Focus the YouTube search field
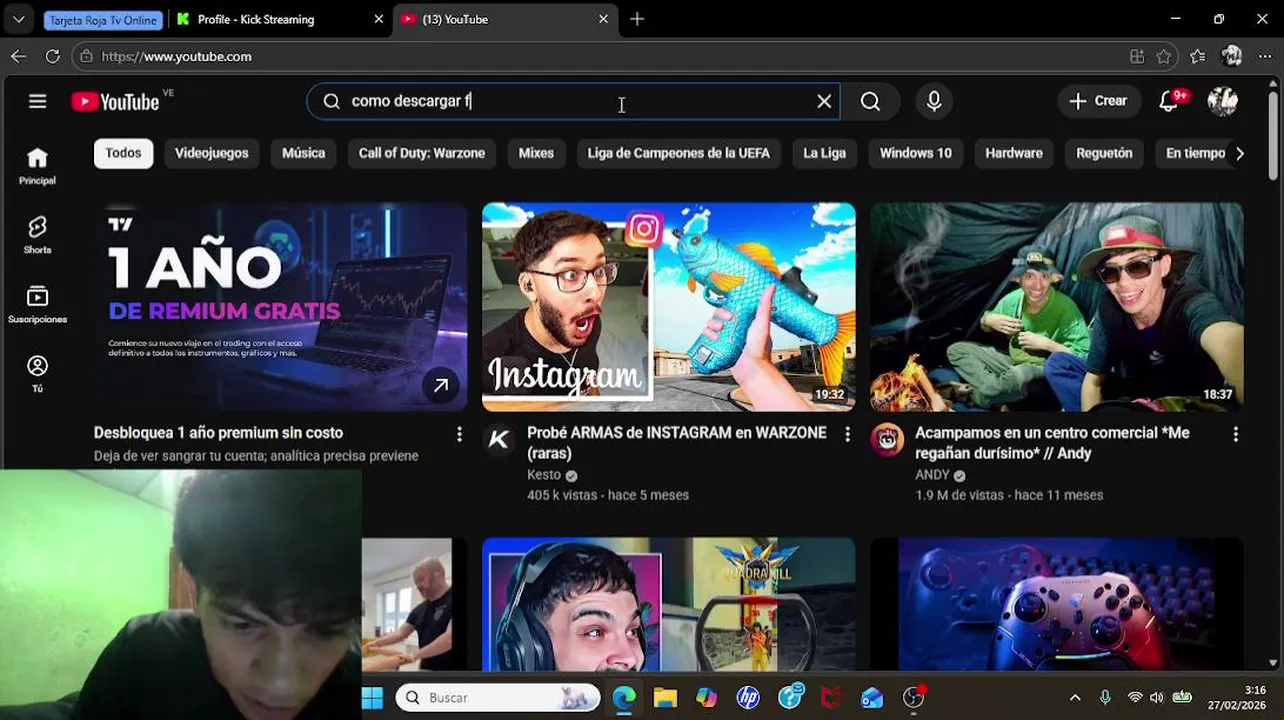Viewport: 1284px width, 720px height. (575, 101)
